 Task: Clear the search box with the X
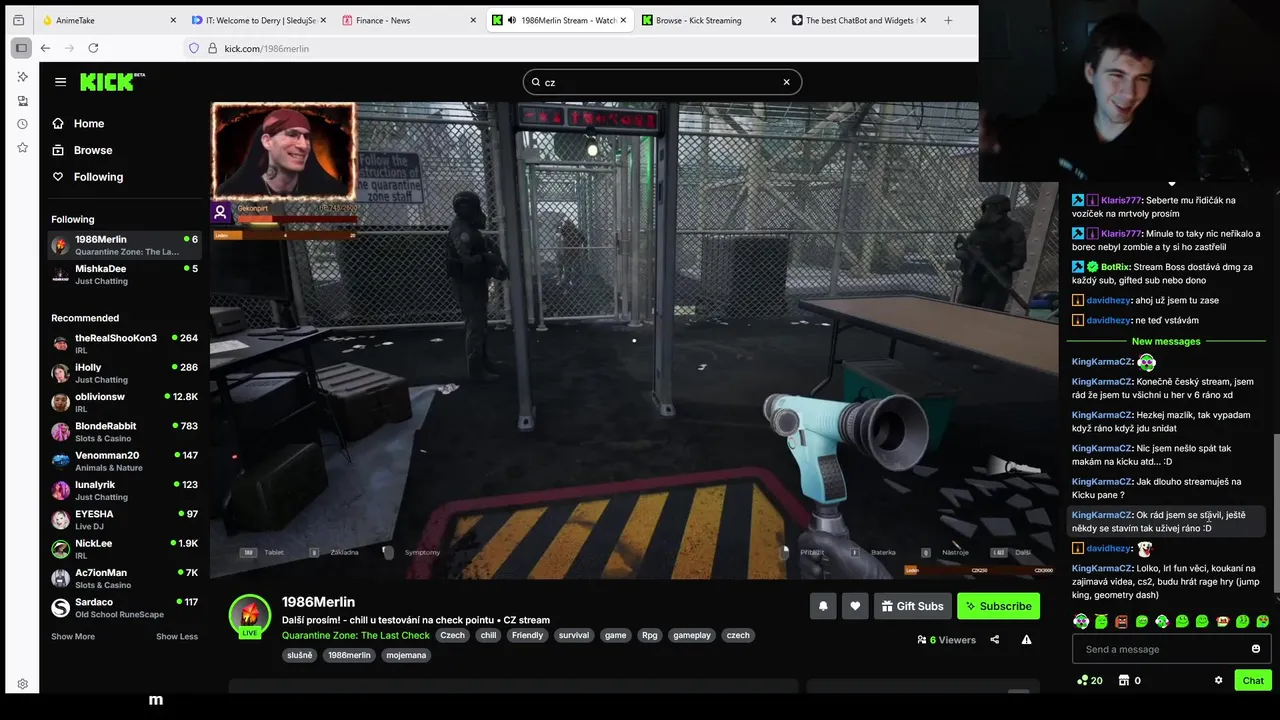pos(786,82)
